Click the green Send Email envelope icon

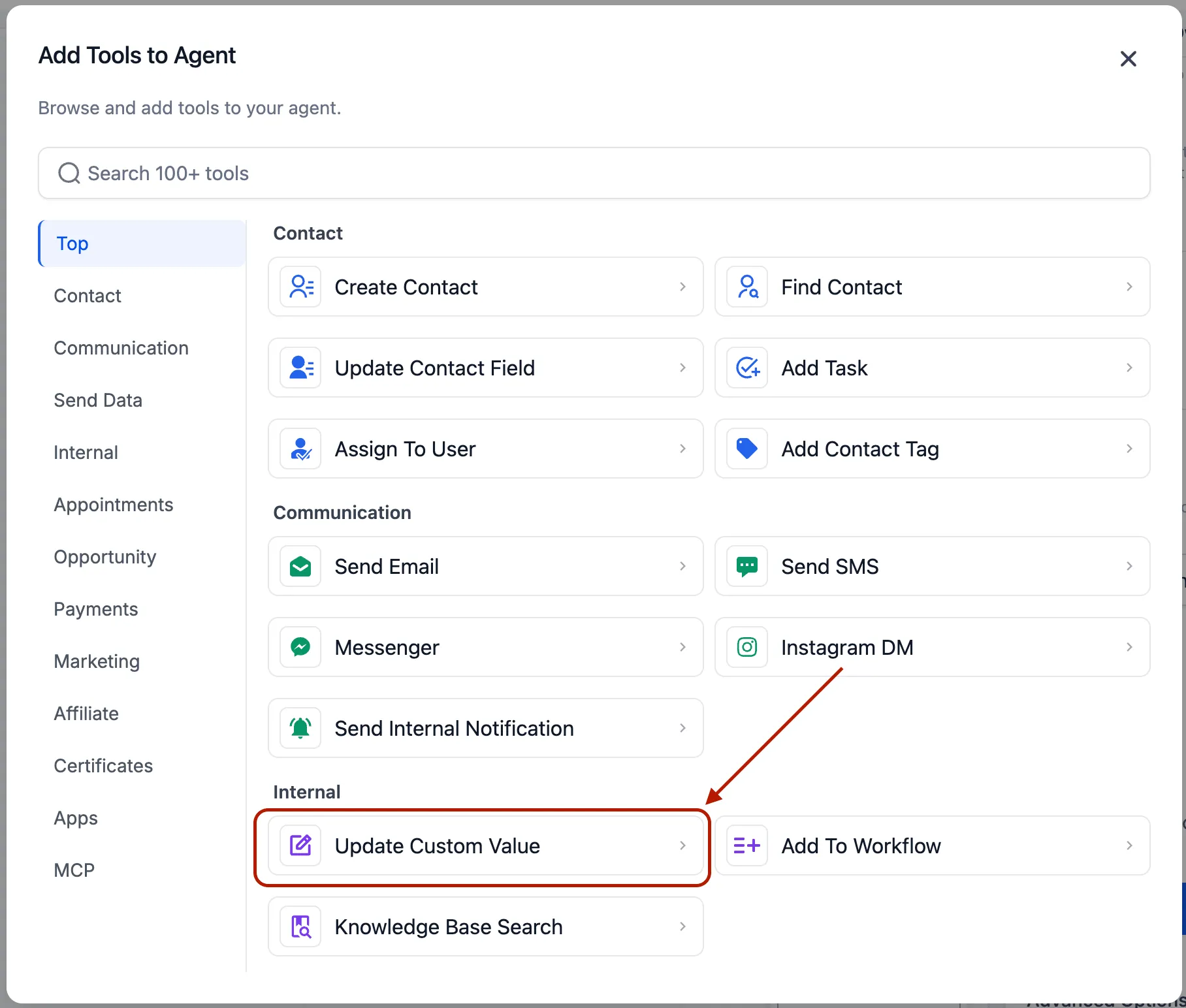pyautogui.click(x=300, y=566)
